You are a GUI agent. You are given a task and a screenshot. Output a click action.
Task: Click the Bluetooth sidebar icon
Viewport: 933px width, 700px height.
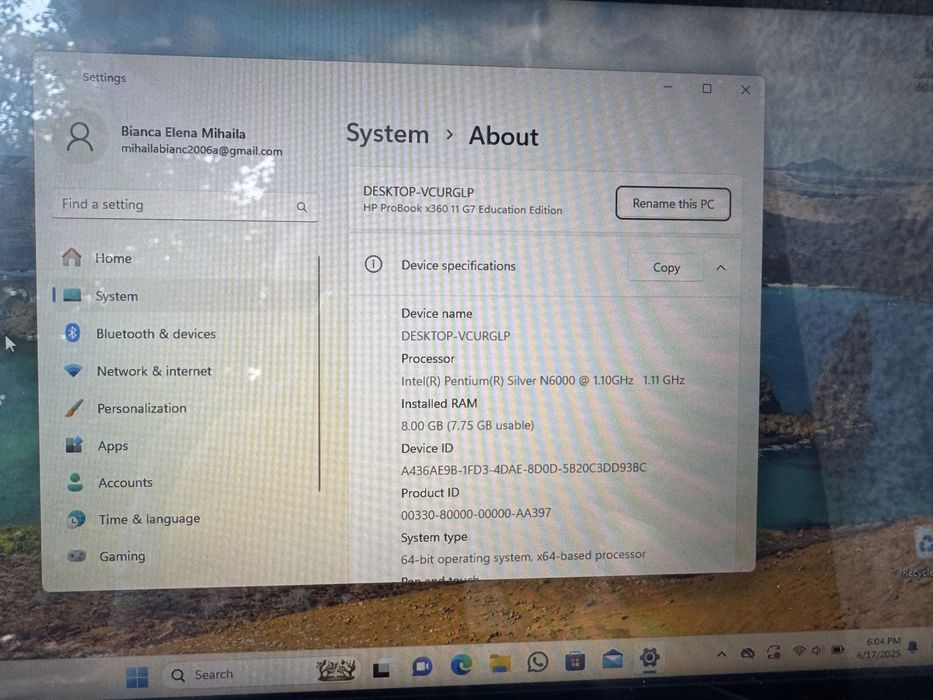click(73, 333)
